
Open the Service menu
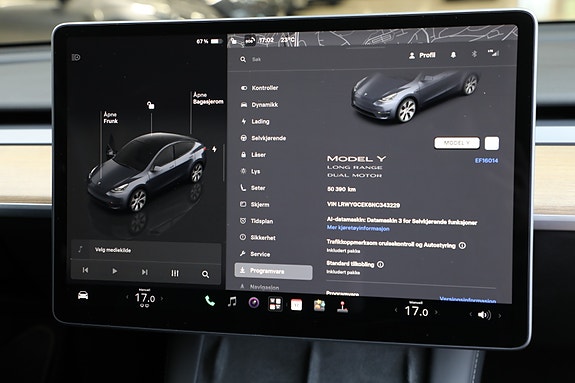tap(255, 254)
